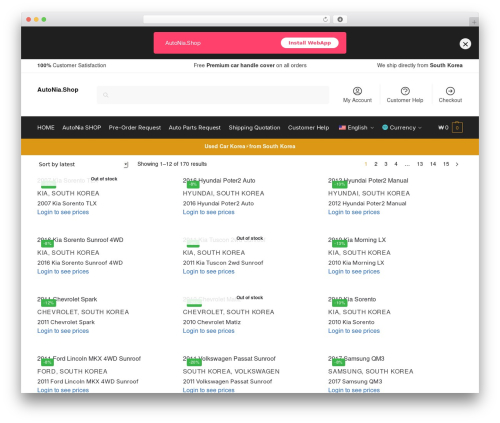Screen dimensions: 500x423
Task: Open the Sort by latest dropdown
Action: click(x=83, y=164)
